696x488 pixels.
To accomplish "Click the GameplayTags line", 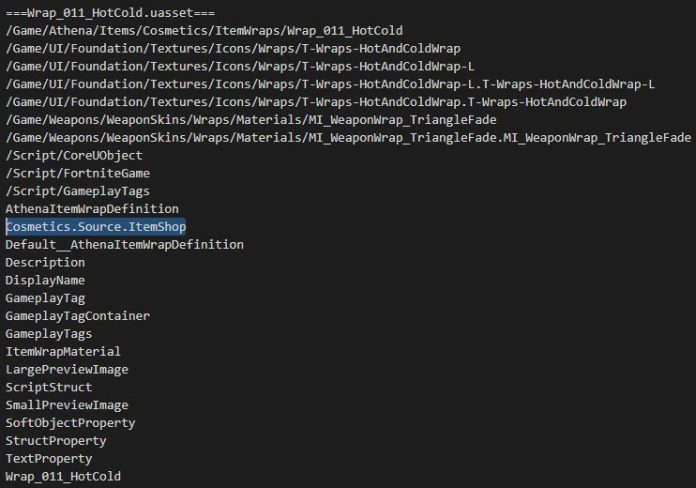I will point(49,334).
